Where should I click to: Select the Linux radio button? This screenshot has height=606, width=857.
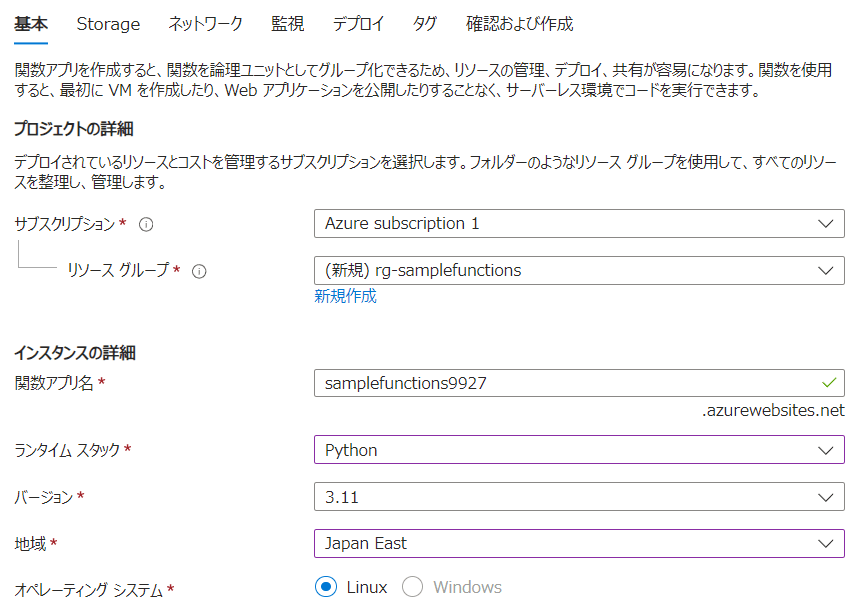(x=326, y=587)
